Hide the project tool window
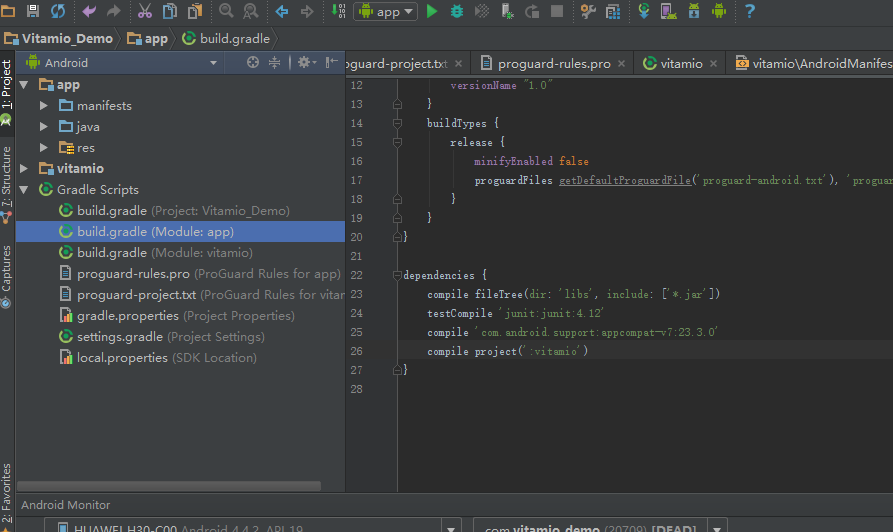The height and width of the screenshot is (532, 893). 331,63
